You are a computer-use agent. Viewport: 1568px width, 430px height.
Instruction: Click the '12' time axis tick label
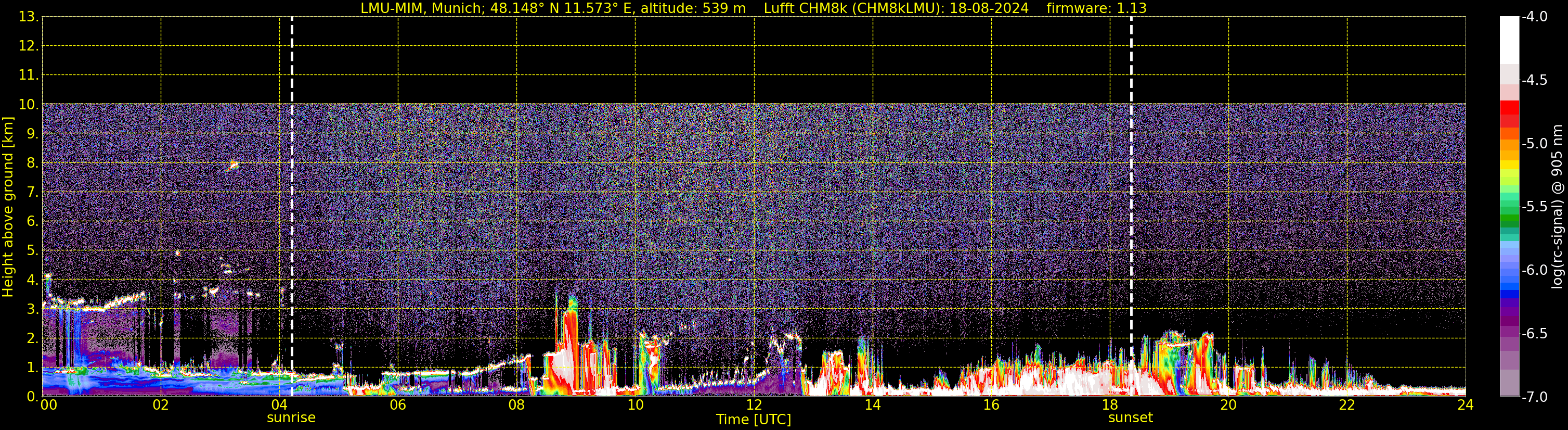coord(754,405)
